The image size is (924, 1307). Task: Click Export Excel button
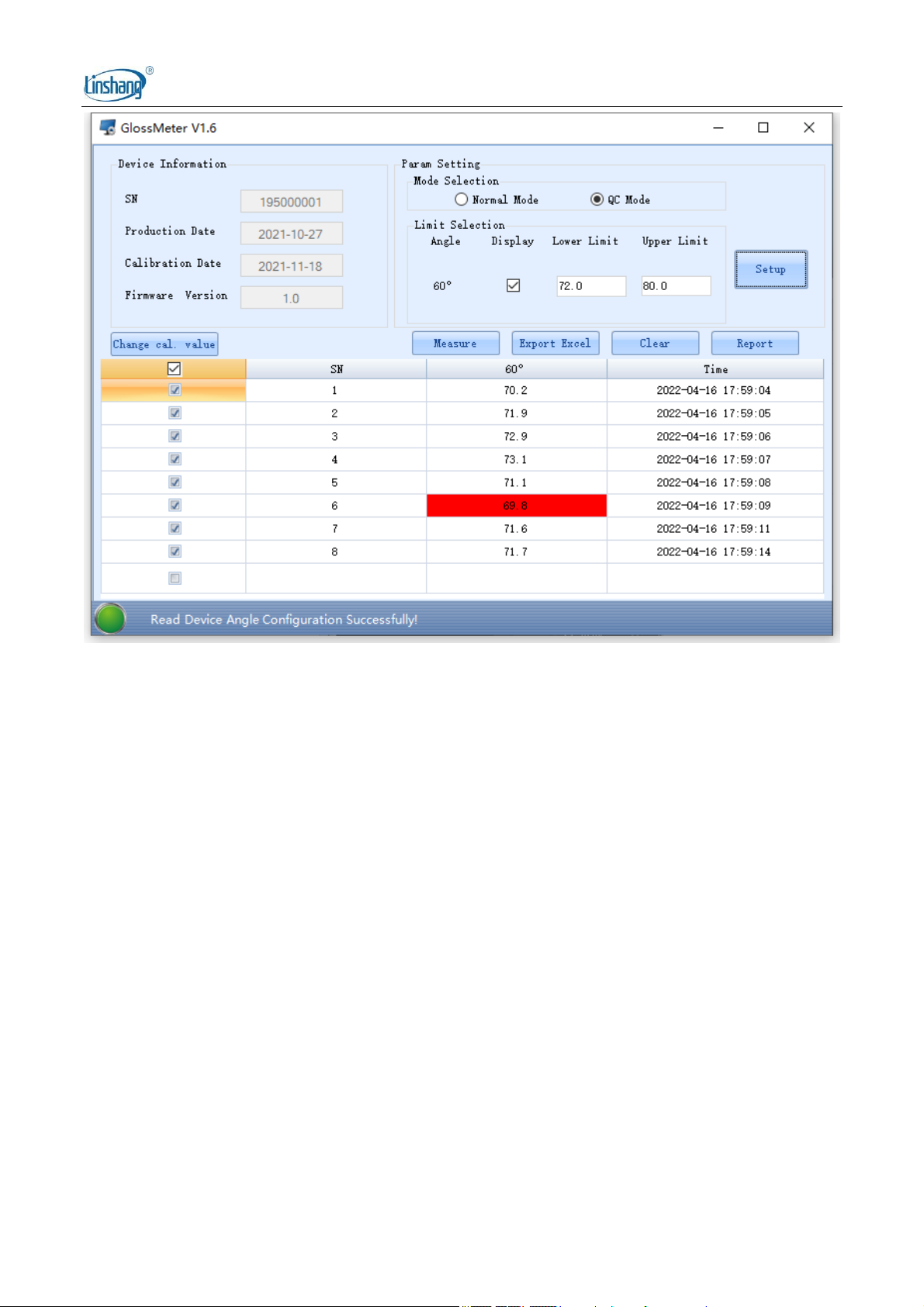point(555,344)
